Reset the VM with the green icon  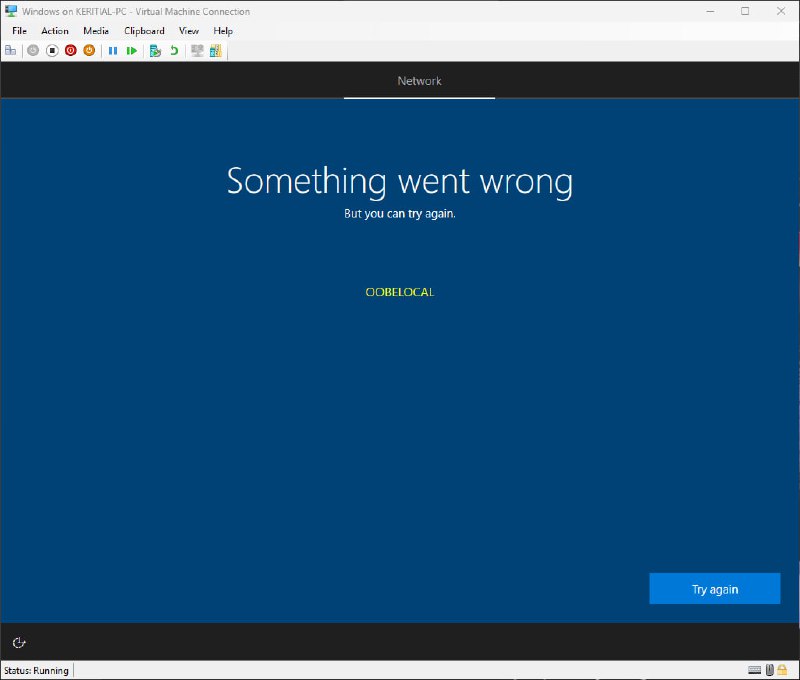tap(131, 50)
